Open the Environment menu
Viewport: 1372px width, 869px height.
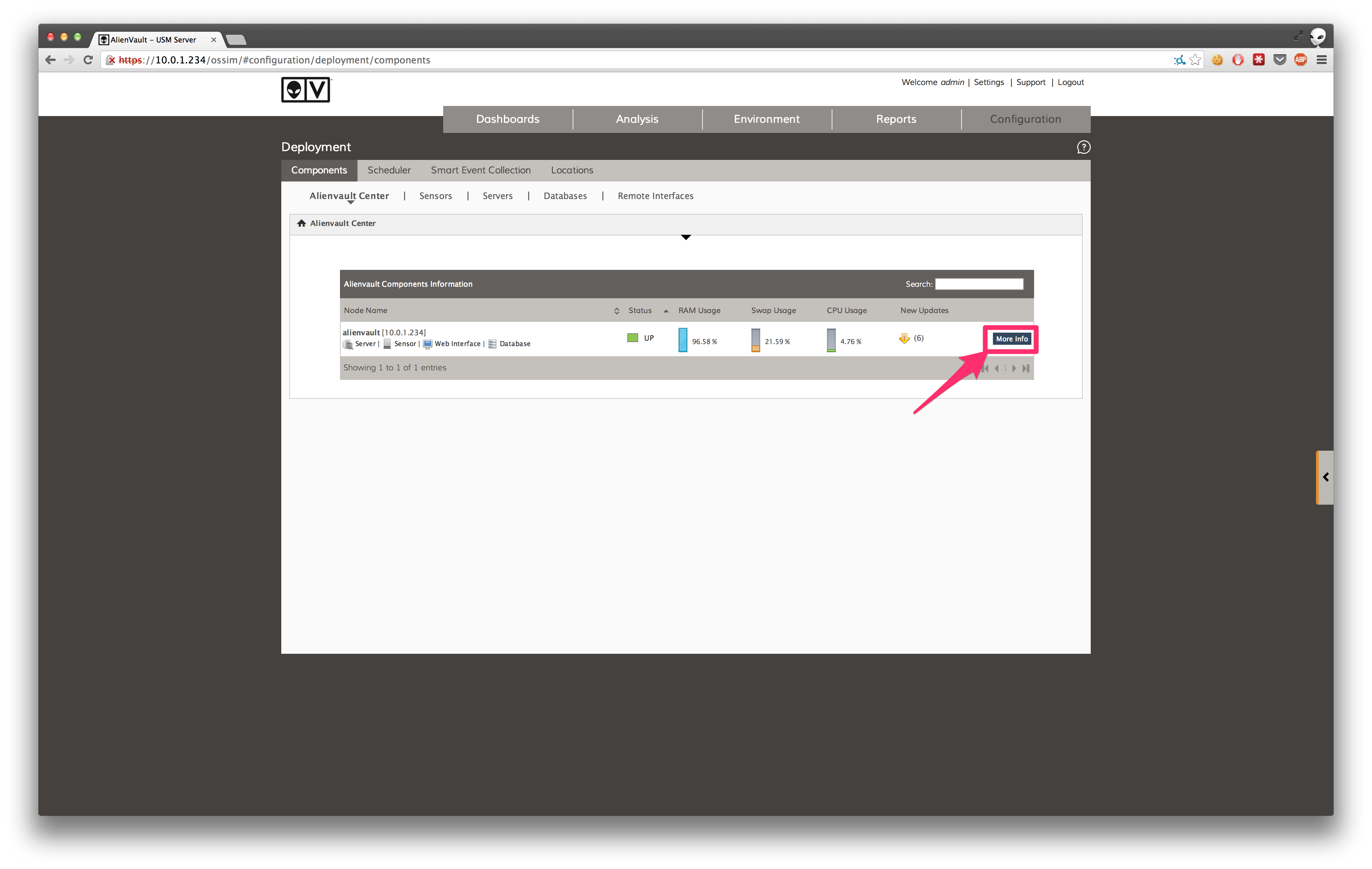pyautogui.click(x=766, y=119)
